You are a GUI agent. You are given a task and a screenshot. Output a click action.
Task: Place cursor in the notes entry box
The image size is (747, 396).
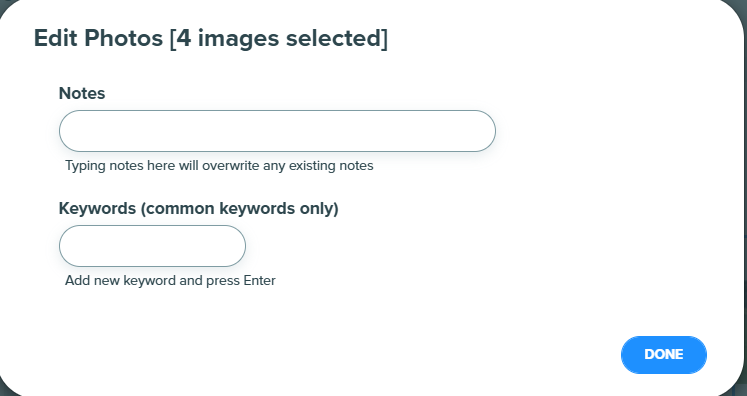[x=277, y=131]
